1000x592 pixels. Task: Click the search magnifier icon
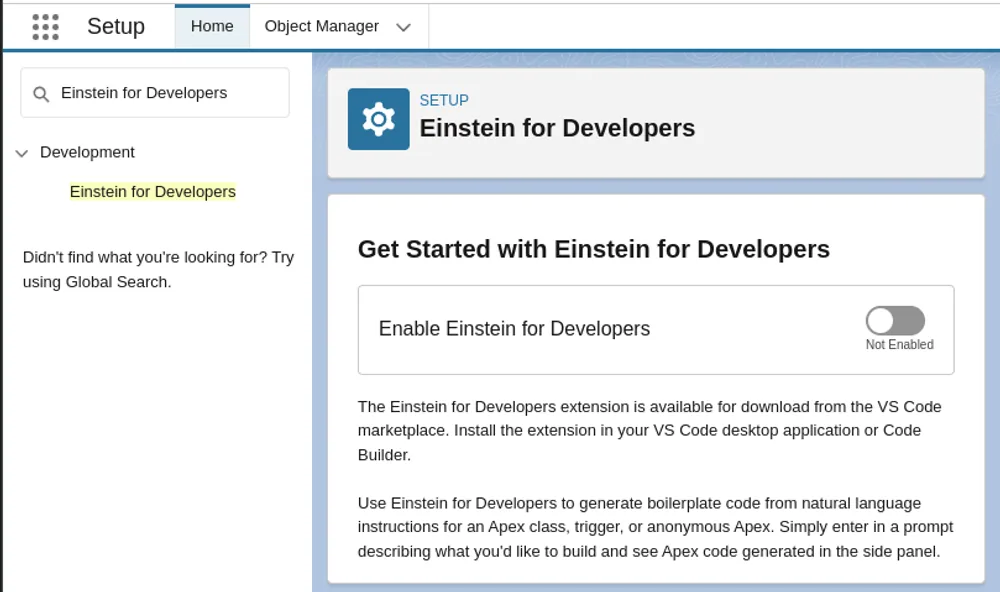click(x=41, y=94)
